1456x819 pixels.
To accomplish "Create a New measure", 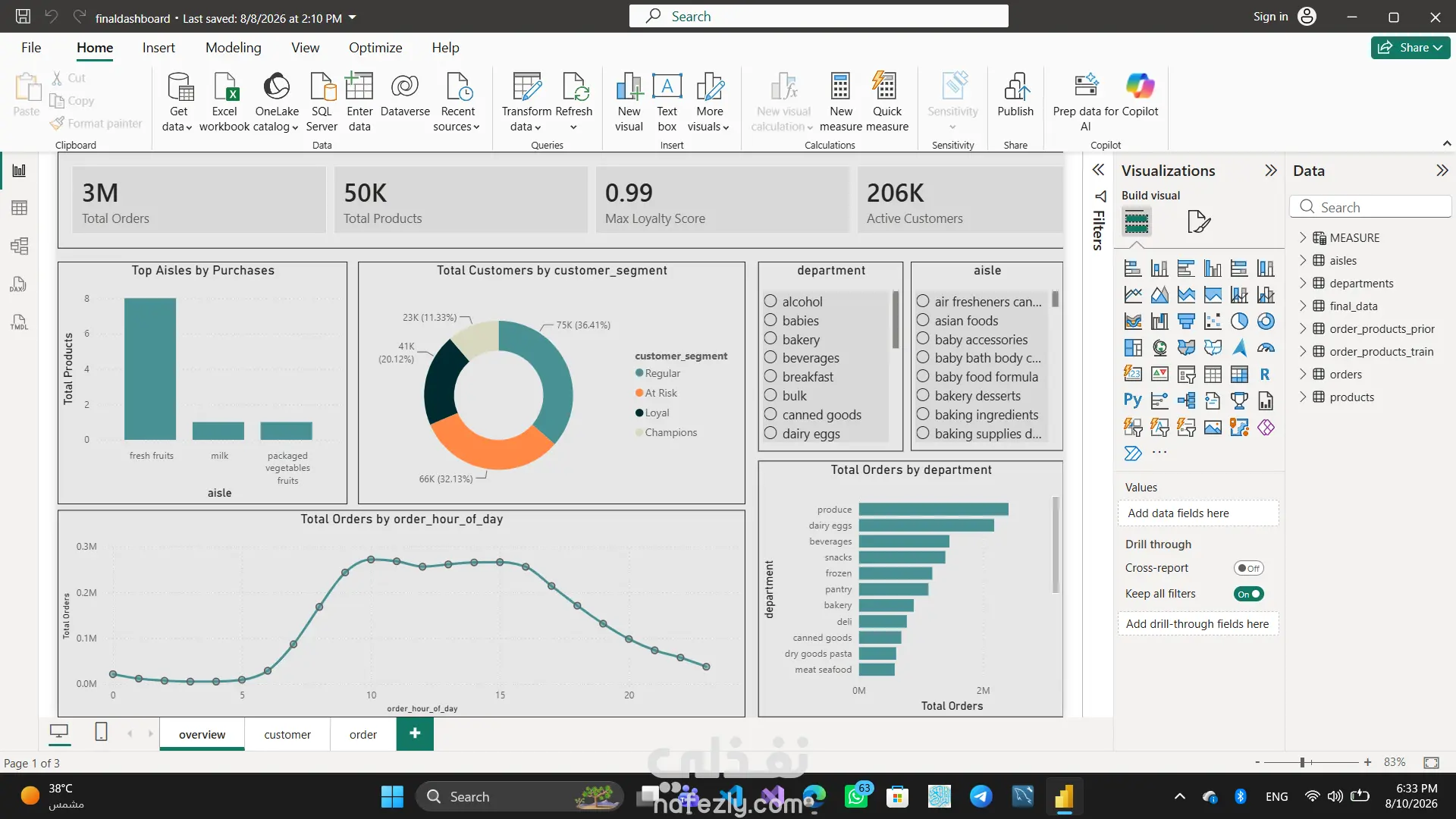I will coord(840,102).
